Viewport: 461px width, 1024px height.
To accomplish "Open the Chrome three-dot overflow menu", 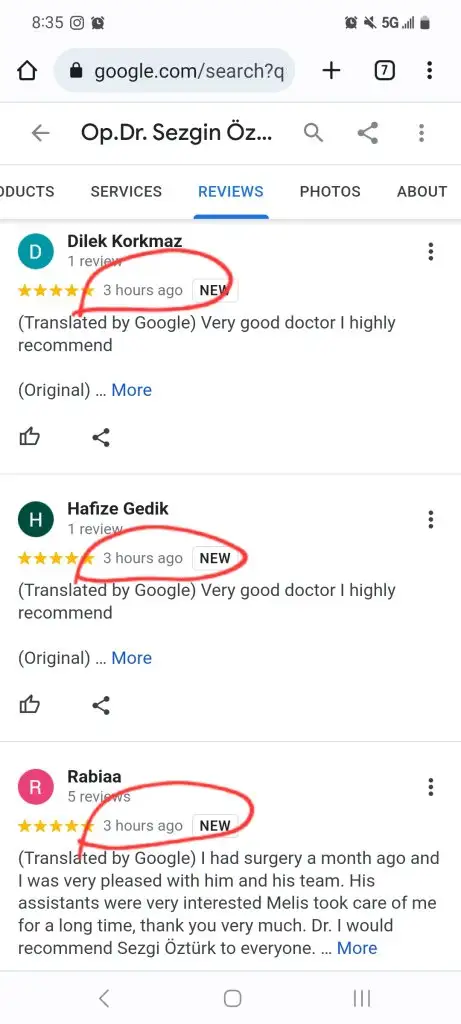I will pyautogui.click(x=429, y=70).
